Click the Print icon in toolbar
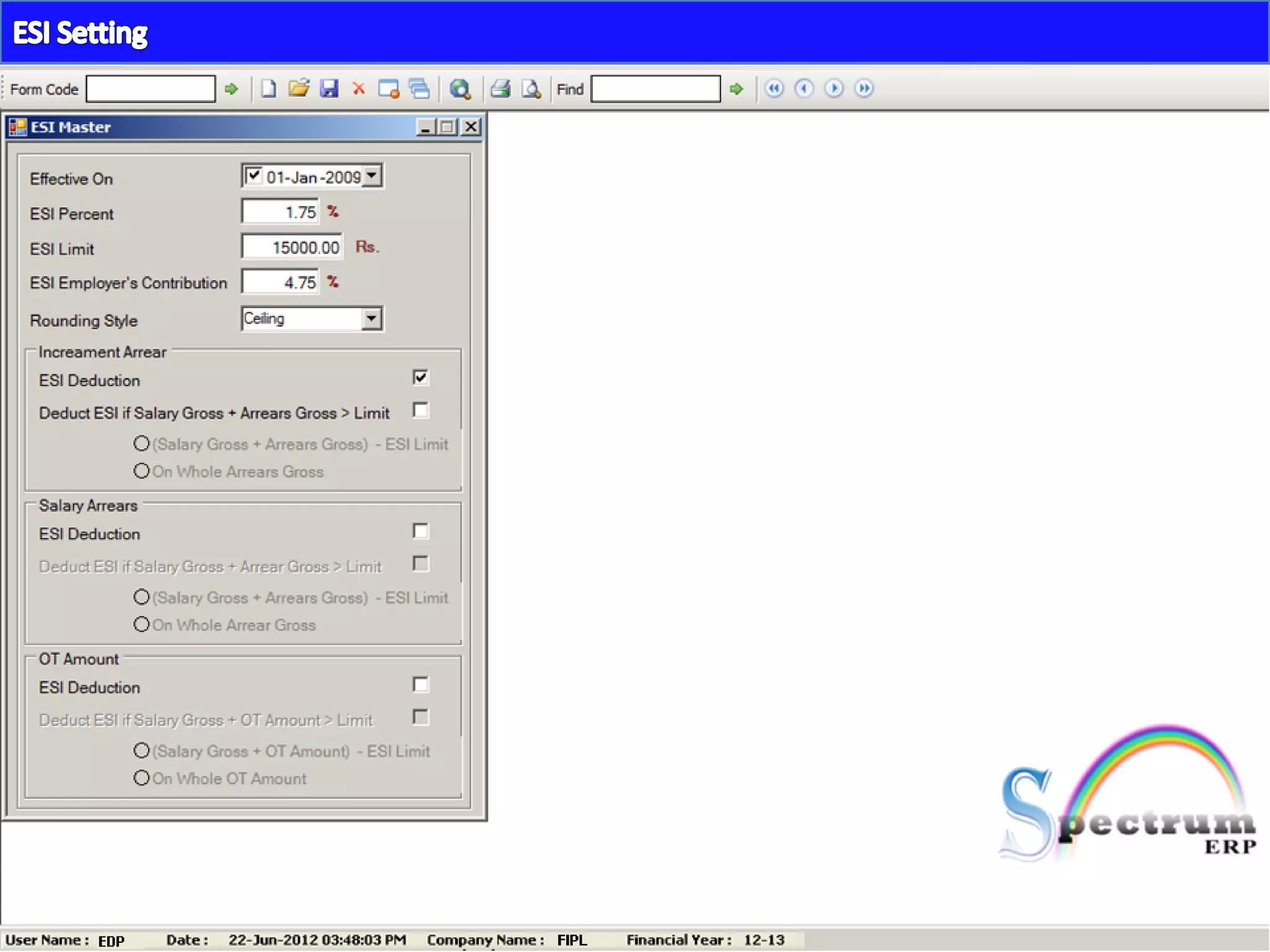The height and width of the screenshot is (952, 1270). (x=500, y=89)
